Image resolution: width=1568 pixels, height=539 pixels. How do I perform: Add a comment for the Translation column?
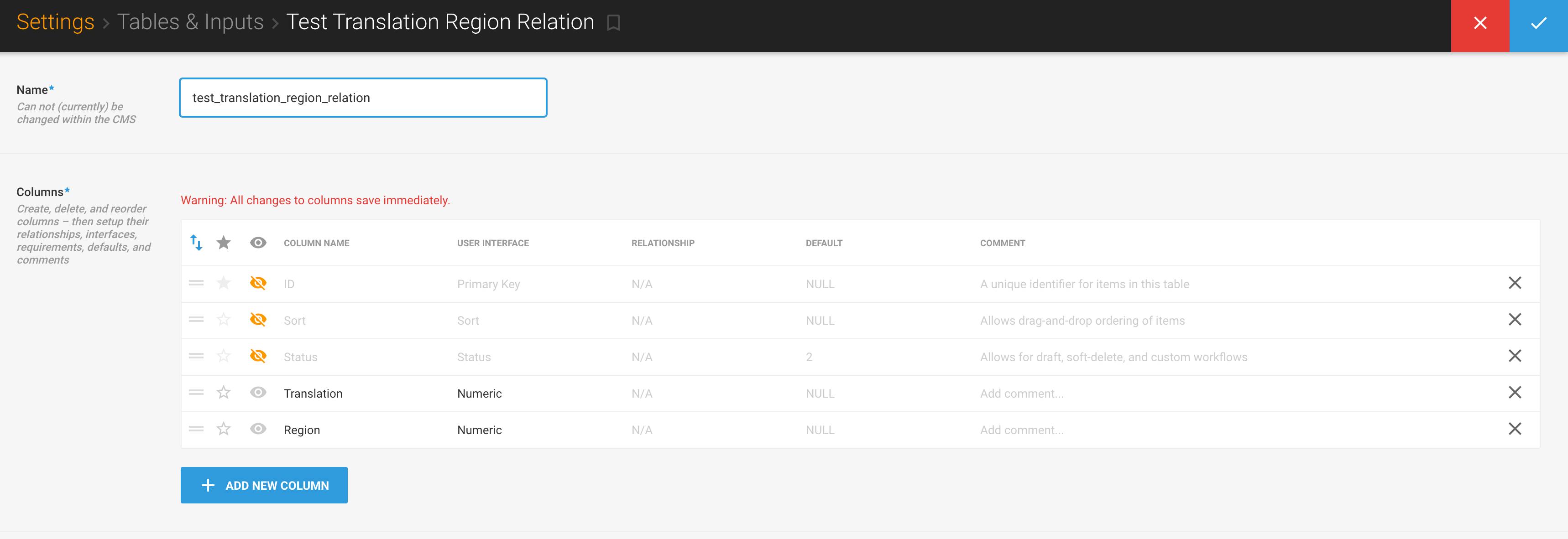tap(1021, 394)
